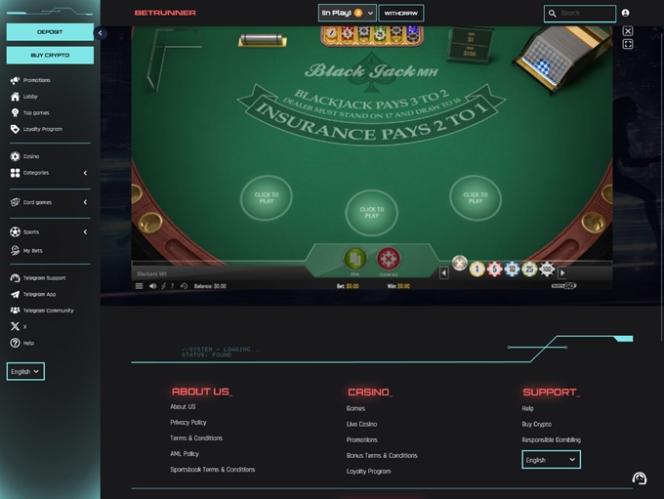
Task: Open the X social link icon
Action: pyautogui.click(x=15, y=326)
